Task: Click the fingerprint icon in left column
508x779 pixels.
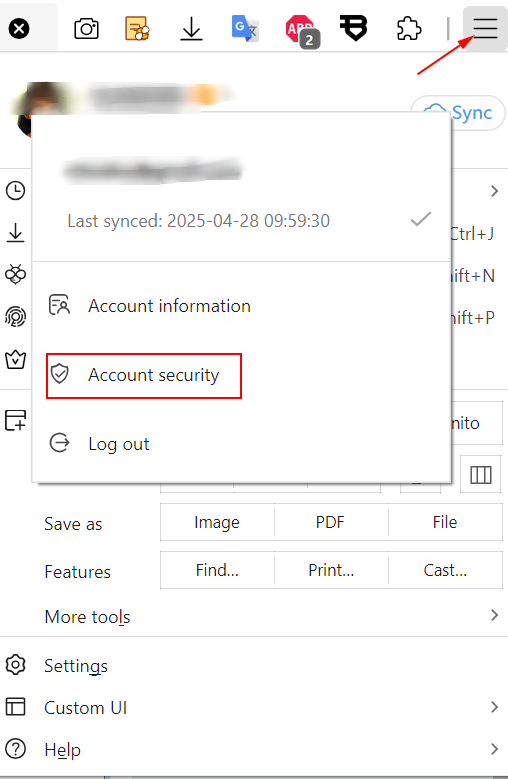Action: click(15, 316)
